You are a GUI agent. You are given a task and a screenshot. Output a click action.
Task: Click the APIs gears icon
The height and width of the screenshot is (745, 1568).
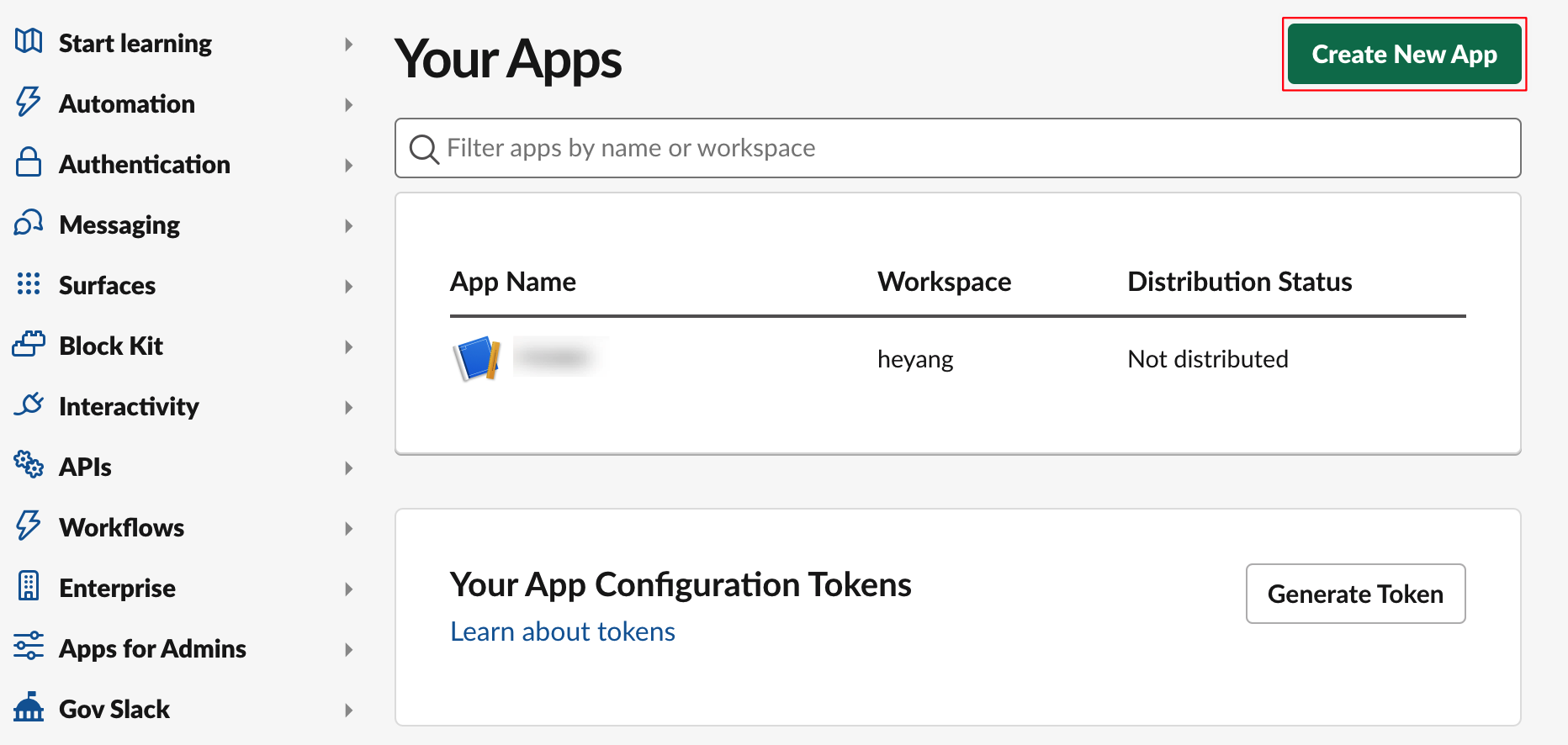coord(29,464)
